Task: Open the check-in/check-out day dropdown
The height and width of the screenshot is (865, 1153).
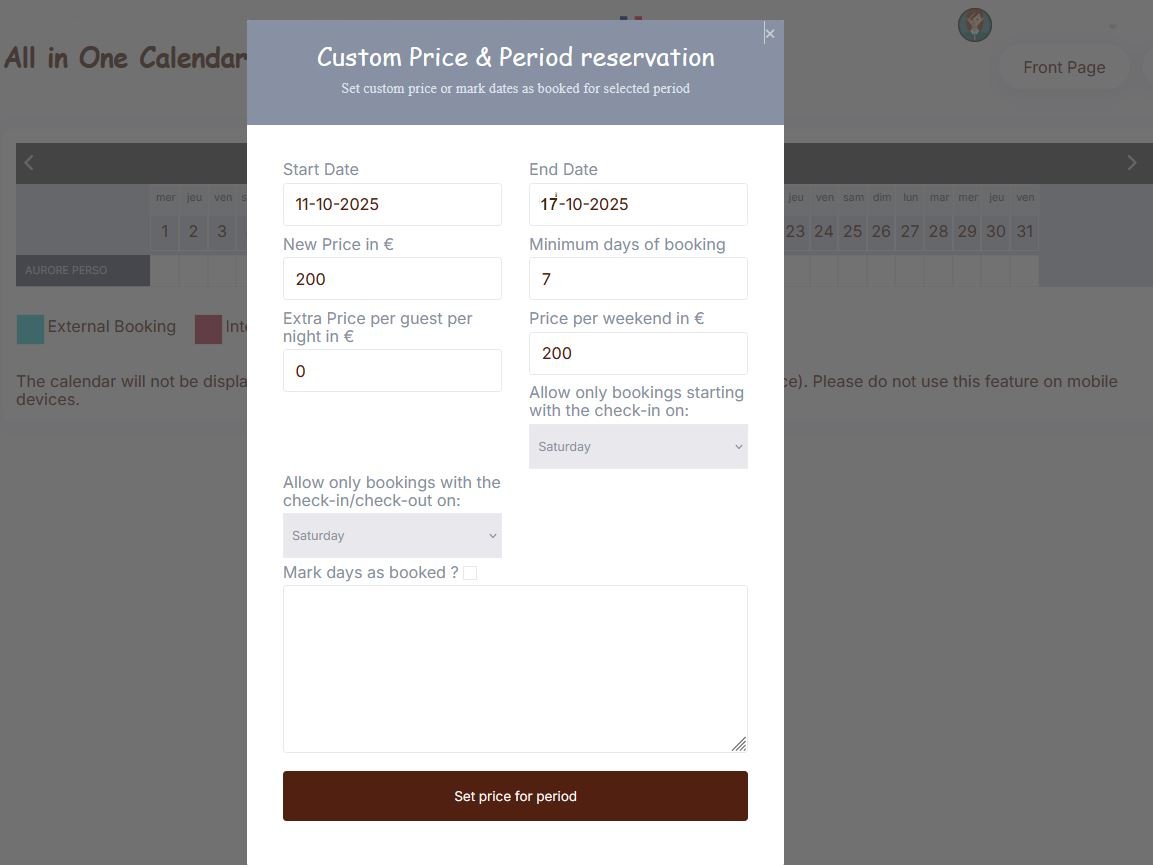Action: [392, 536]
